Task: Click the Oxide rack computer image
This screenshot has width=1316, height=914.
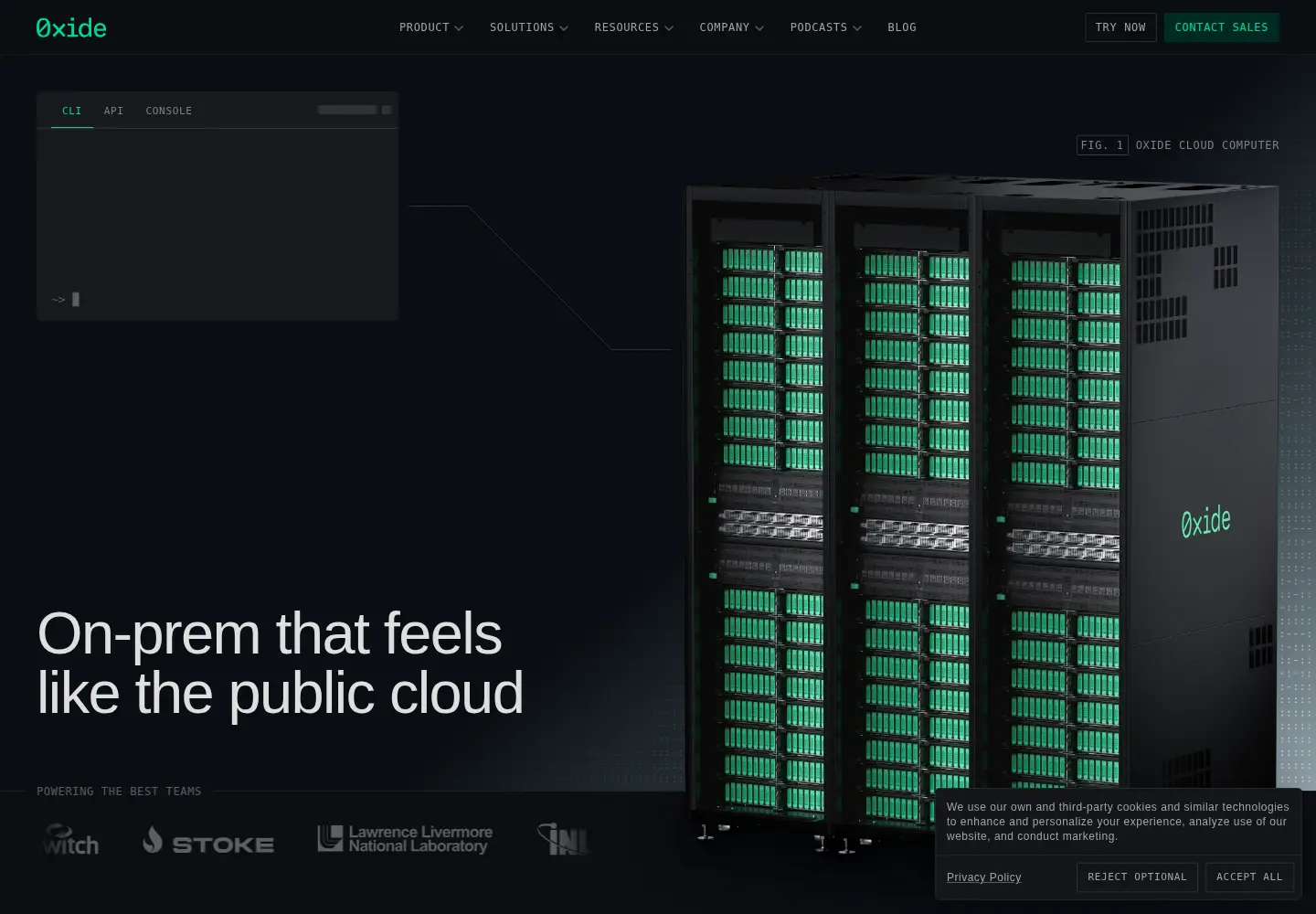Action: [982, 512]
